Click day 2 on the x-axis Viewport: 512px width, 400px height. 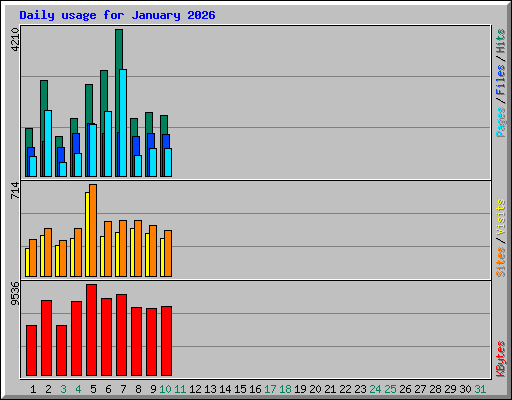pyautogui.click(x=48, y=389)
